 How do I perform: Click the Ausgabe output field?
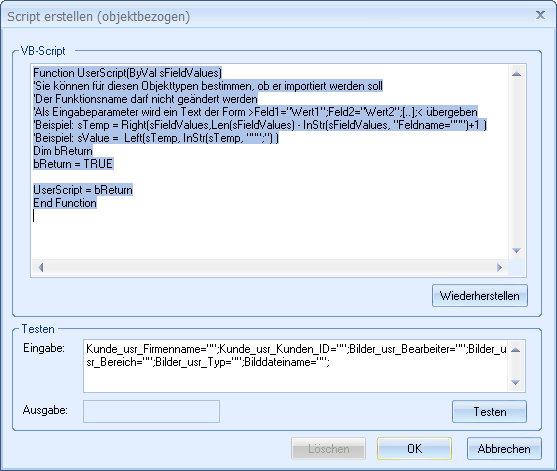coord(151,411)
